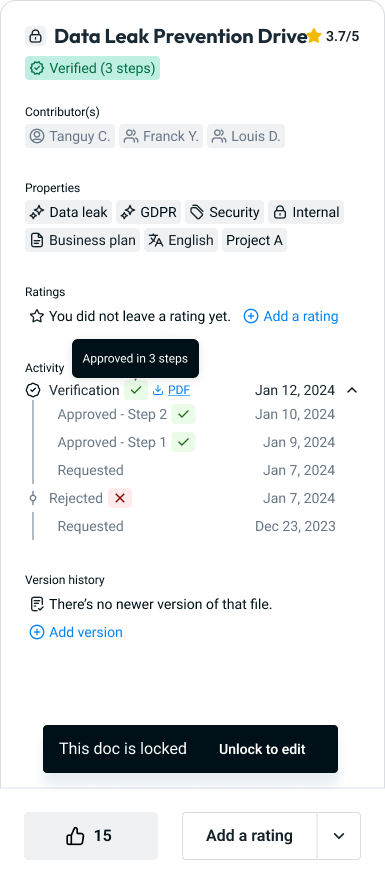This screenshot has height=884, width=385.
Task: Click the Add version link
Action: [76, 632]
